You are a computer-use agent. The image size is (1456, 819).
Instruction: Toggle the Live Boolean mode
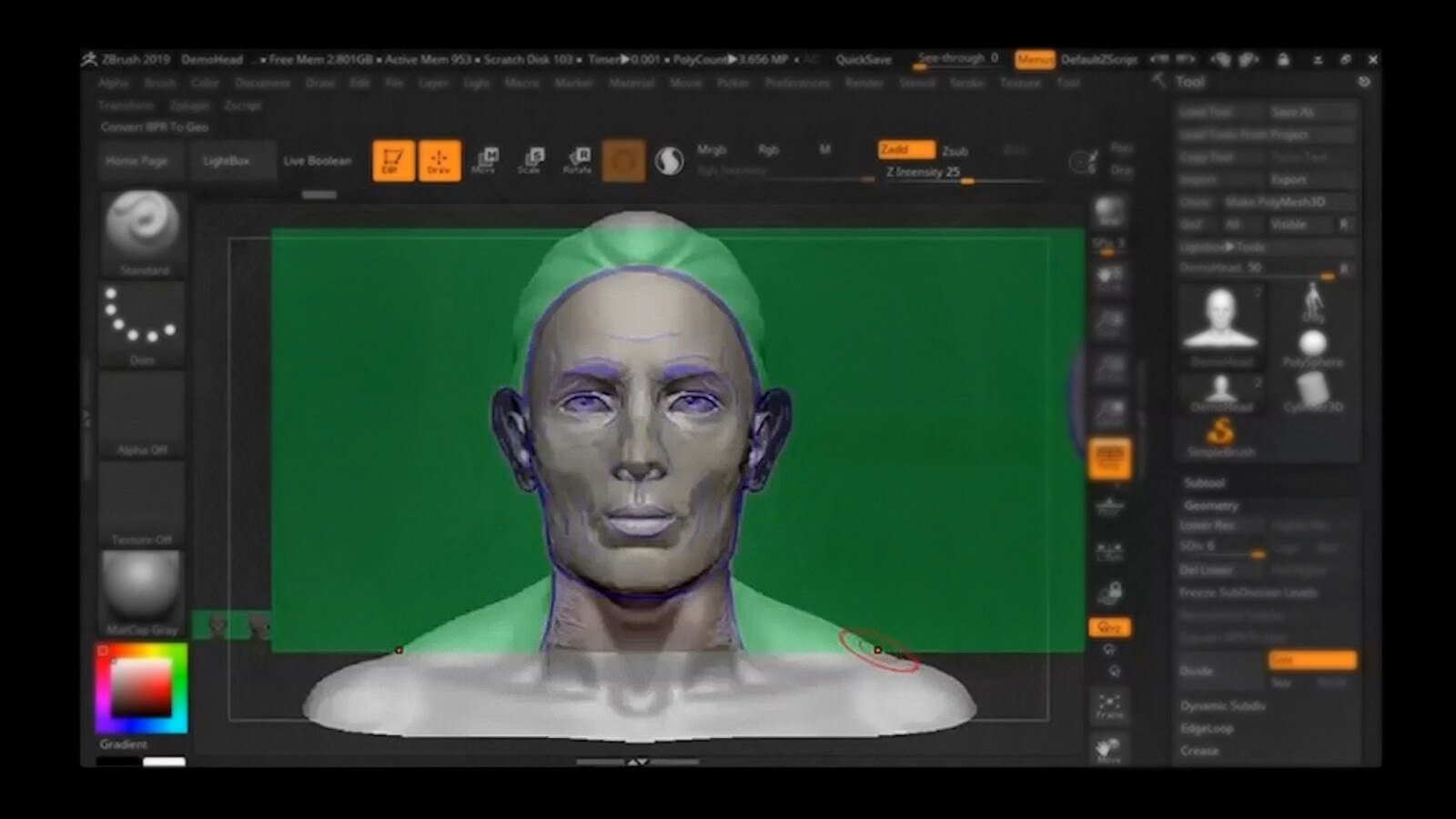tap(317, 161)
